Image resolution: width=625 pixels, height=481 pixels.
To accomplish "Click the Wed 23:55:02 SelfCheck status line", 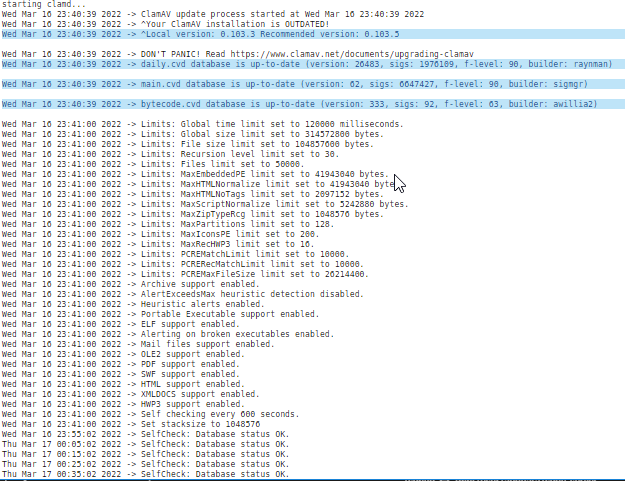I will (x=145, y=434).
